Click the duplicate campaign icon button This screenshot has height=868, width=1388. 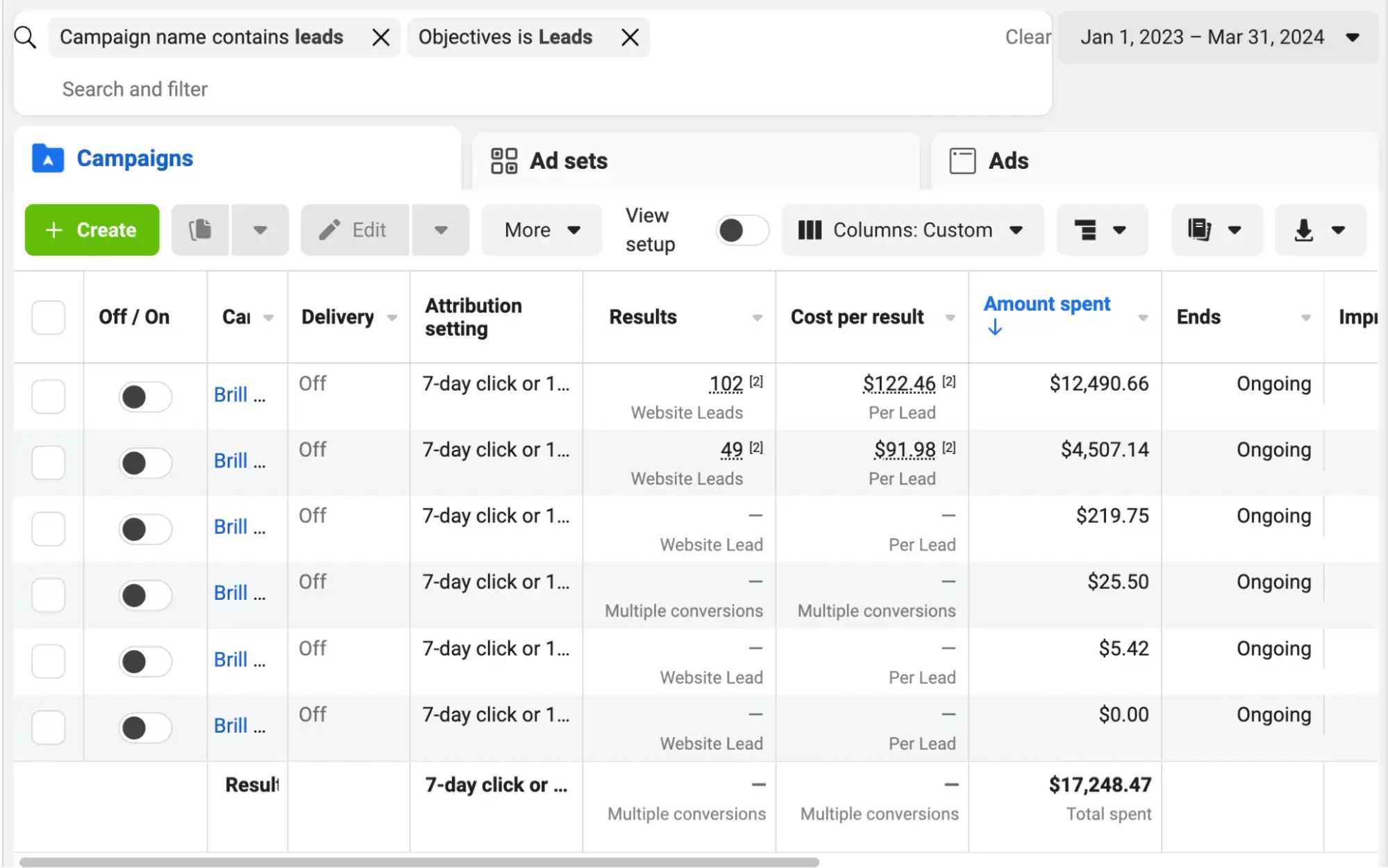[x=201, y=230]
